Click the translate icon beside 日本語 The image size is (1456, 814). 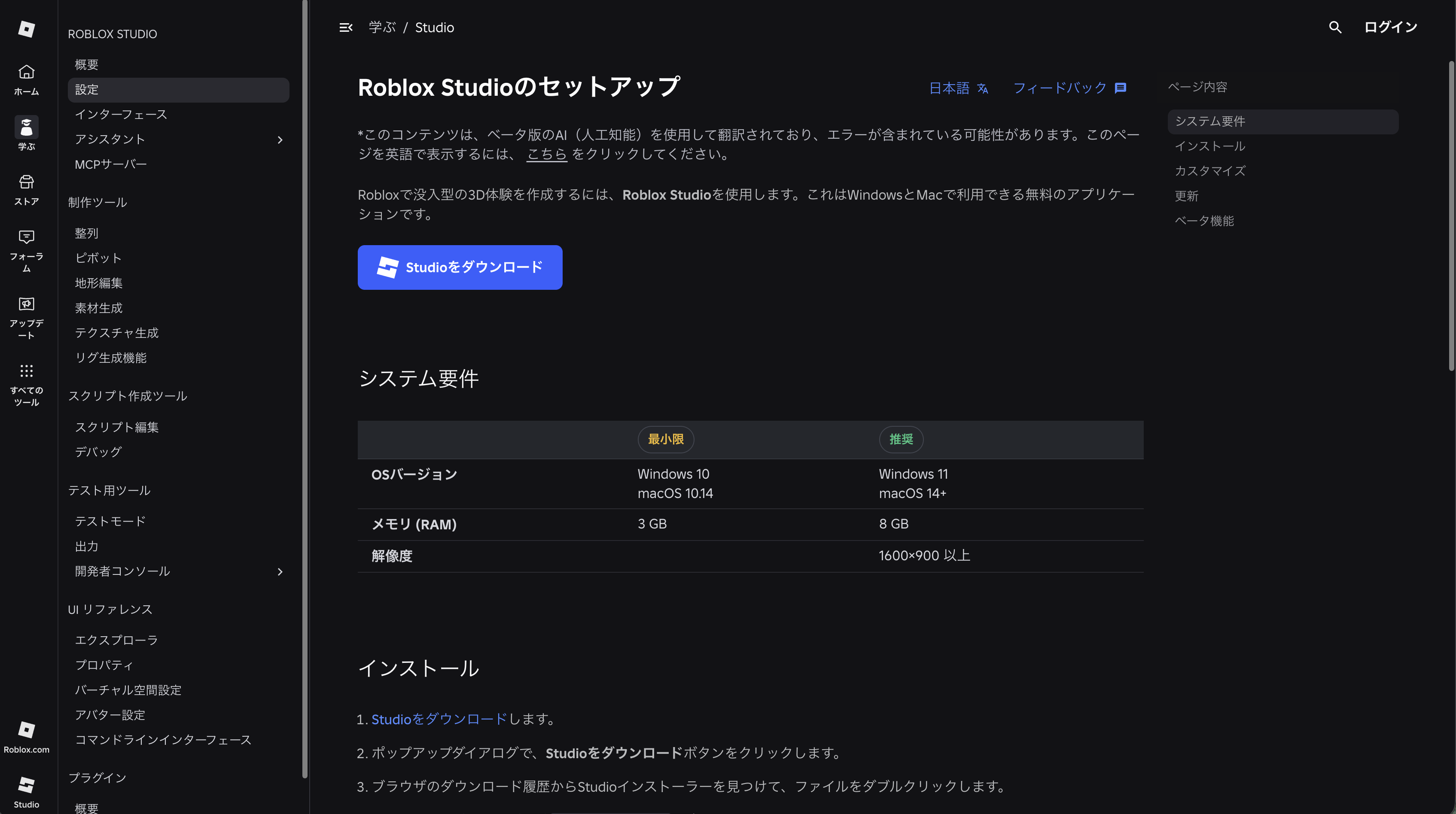(983, 89)
